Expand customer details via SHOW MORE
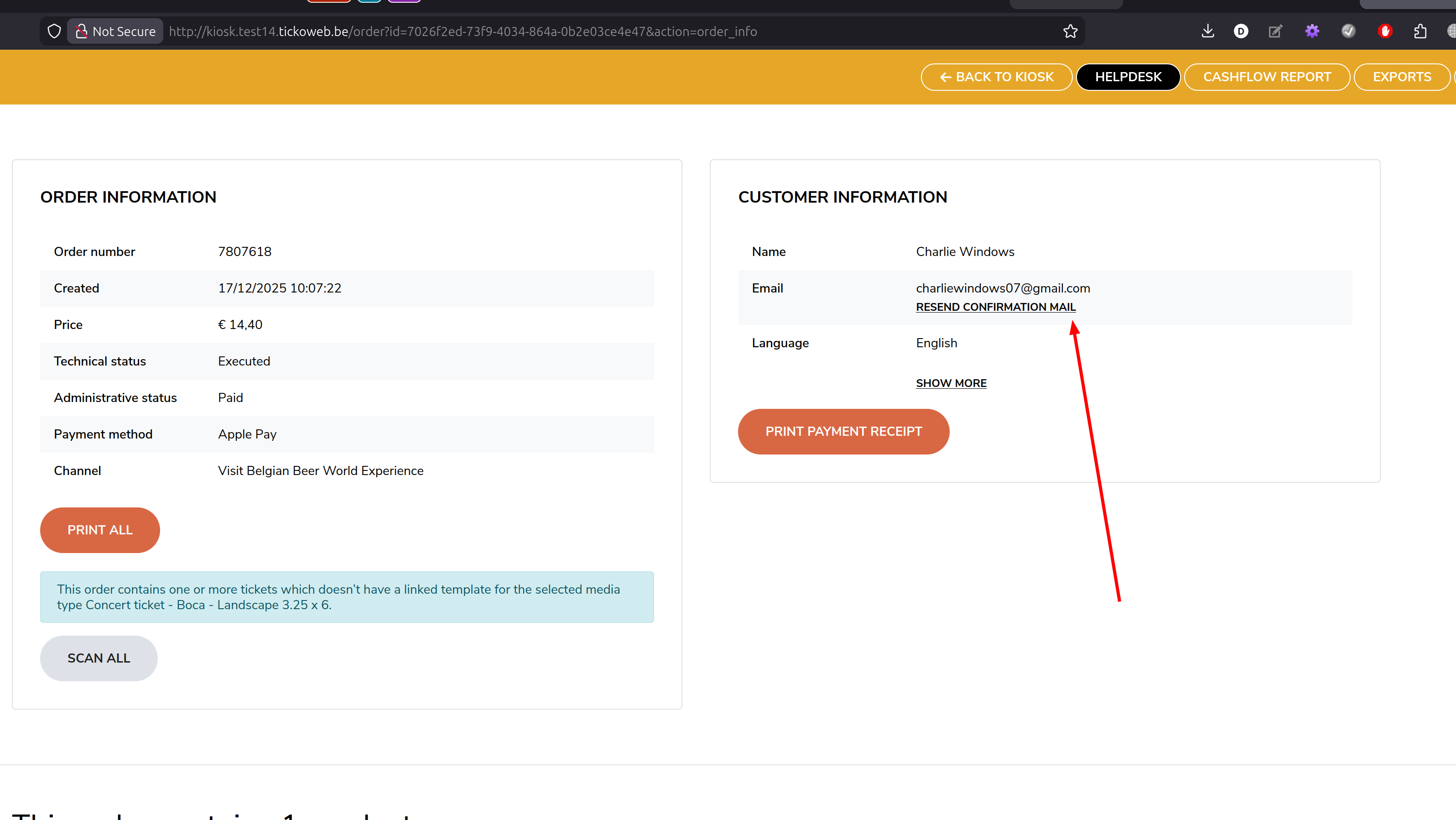Viewport: 1456px width, 820px height. [951, 383]
